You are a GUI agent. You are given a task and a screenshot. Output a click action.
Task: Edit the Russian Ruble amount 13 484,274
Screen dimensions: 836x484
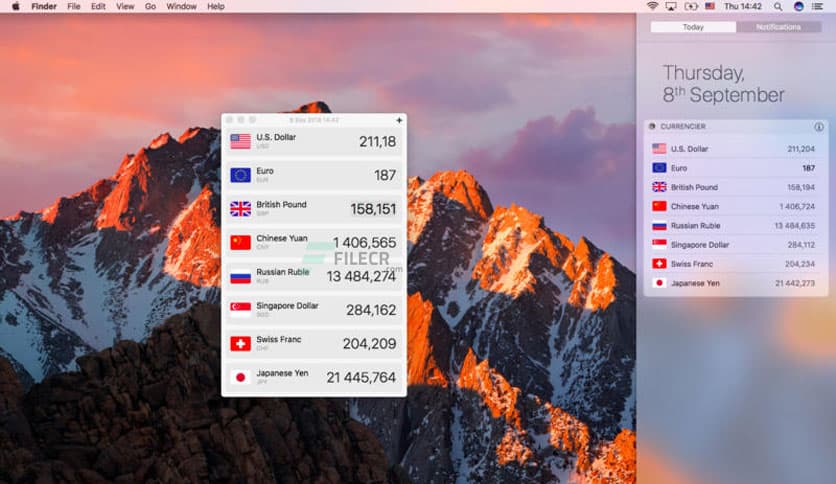click(x=361, y=276)
